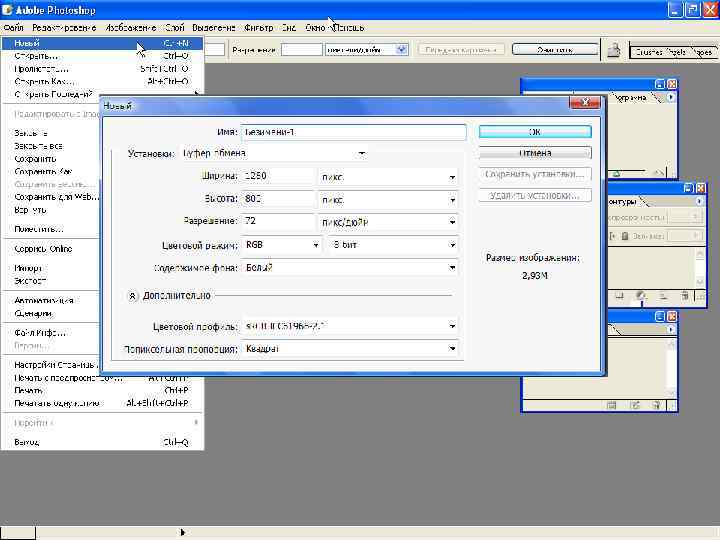This screenshot has width=720, height=540.
Task: Open the Выделение menu
Action: click(x=214, y=28)
